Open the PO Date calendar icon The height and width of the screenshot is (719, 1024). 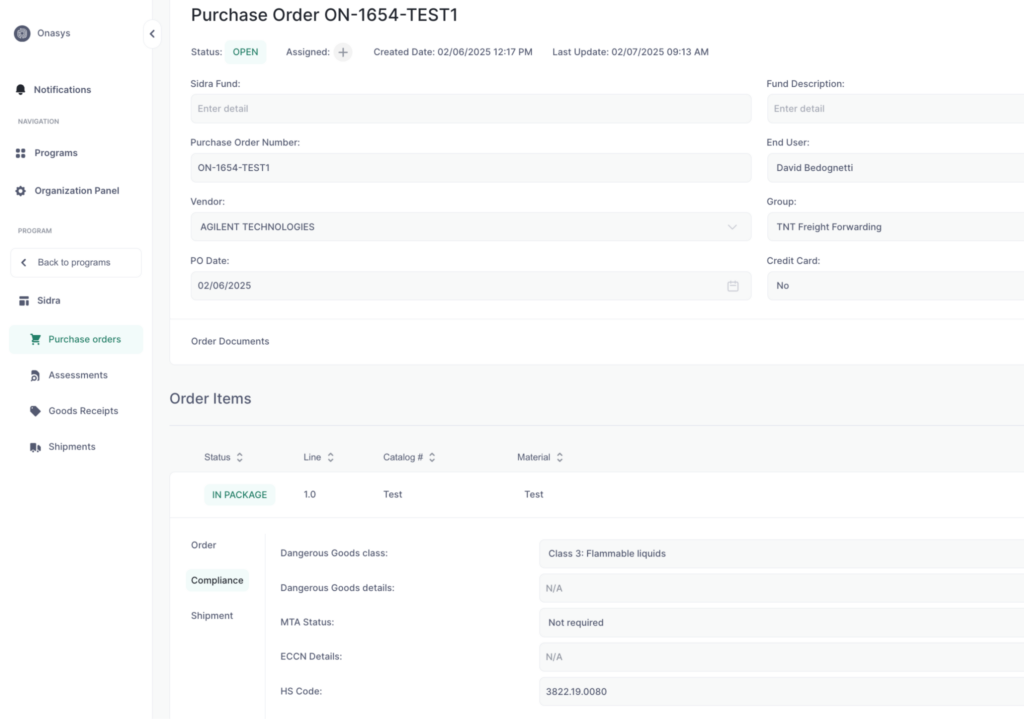[x=733, y=286]
